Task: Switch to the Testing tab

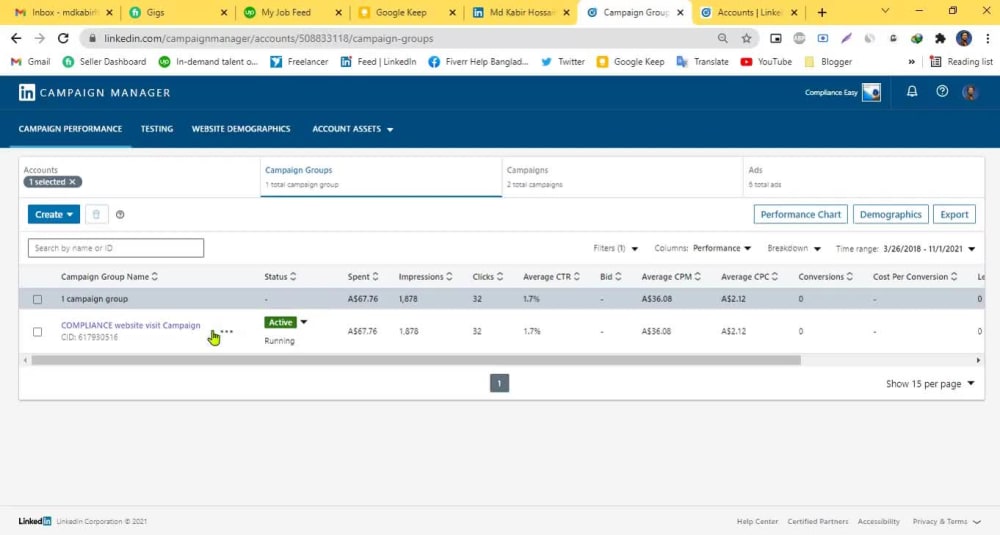Action: [x=157, y=129]
